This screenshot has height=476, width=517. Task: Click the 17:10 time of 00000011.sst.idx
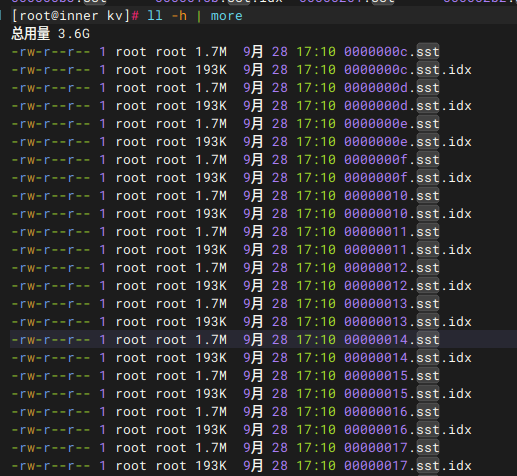coord(316,250)
